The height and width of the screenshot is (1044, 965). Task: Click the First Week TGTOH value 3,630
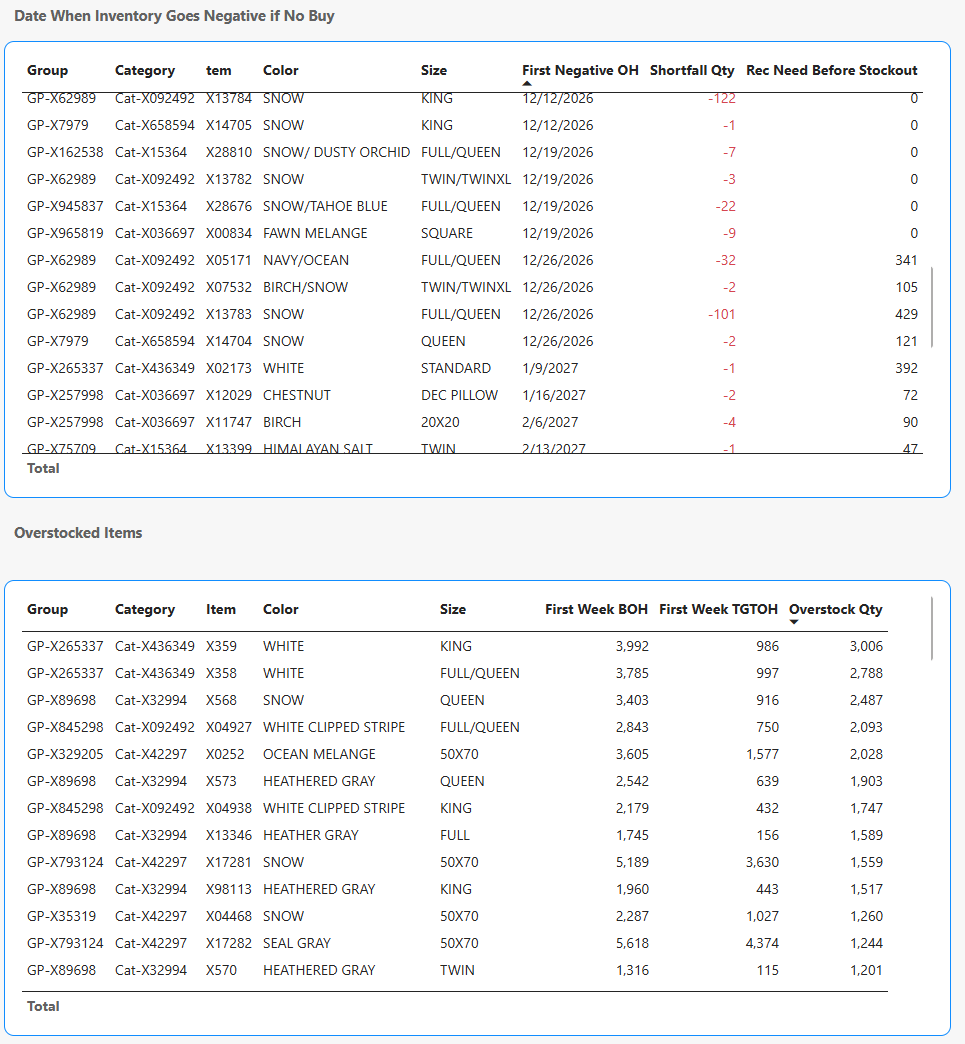click(762, 862)
